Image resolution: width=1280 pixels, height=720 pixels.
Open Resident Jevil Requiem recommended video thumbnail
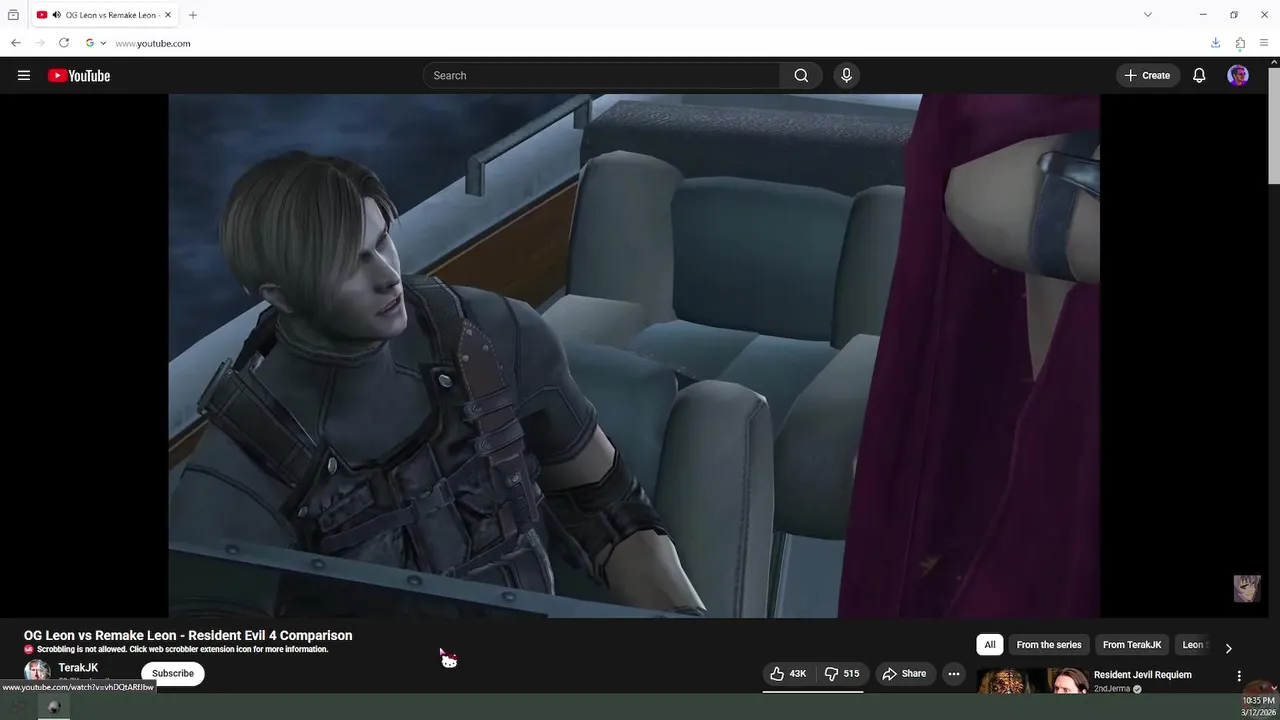point(1032,680)
